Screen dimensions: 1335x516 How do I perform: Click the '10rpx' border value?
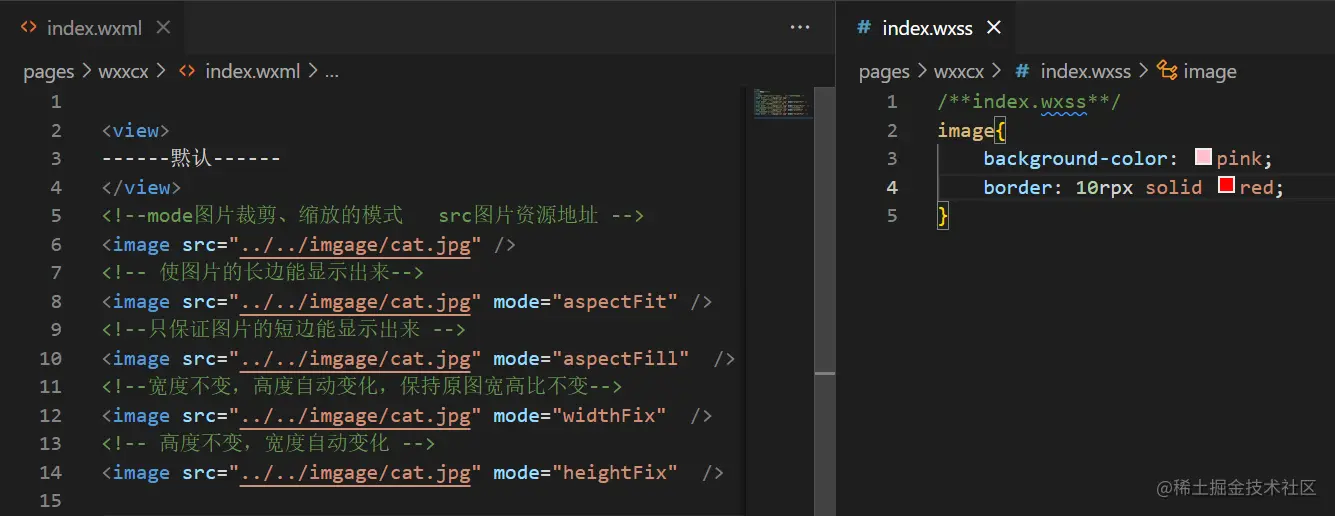click(x=1104, y=187)
